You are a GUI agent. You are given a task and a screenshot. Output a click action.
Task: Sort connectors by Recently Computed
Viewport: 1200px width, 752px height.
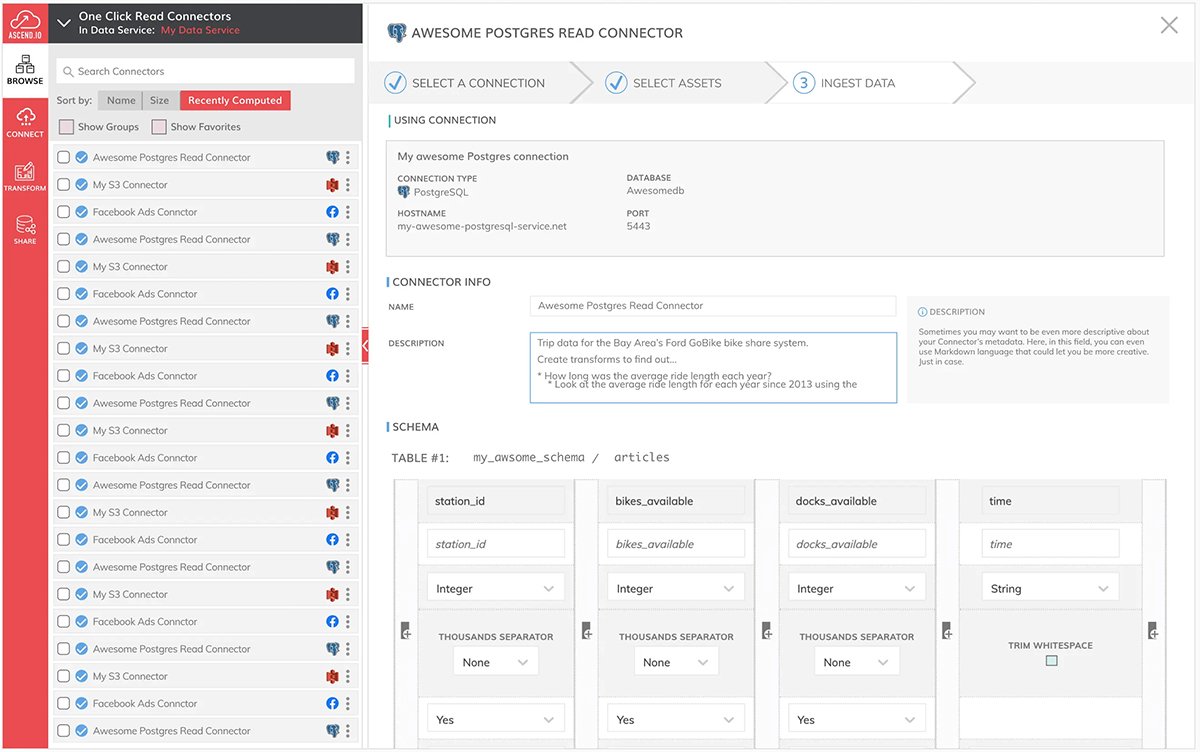pos(234,100)
